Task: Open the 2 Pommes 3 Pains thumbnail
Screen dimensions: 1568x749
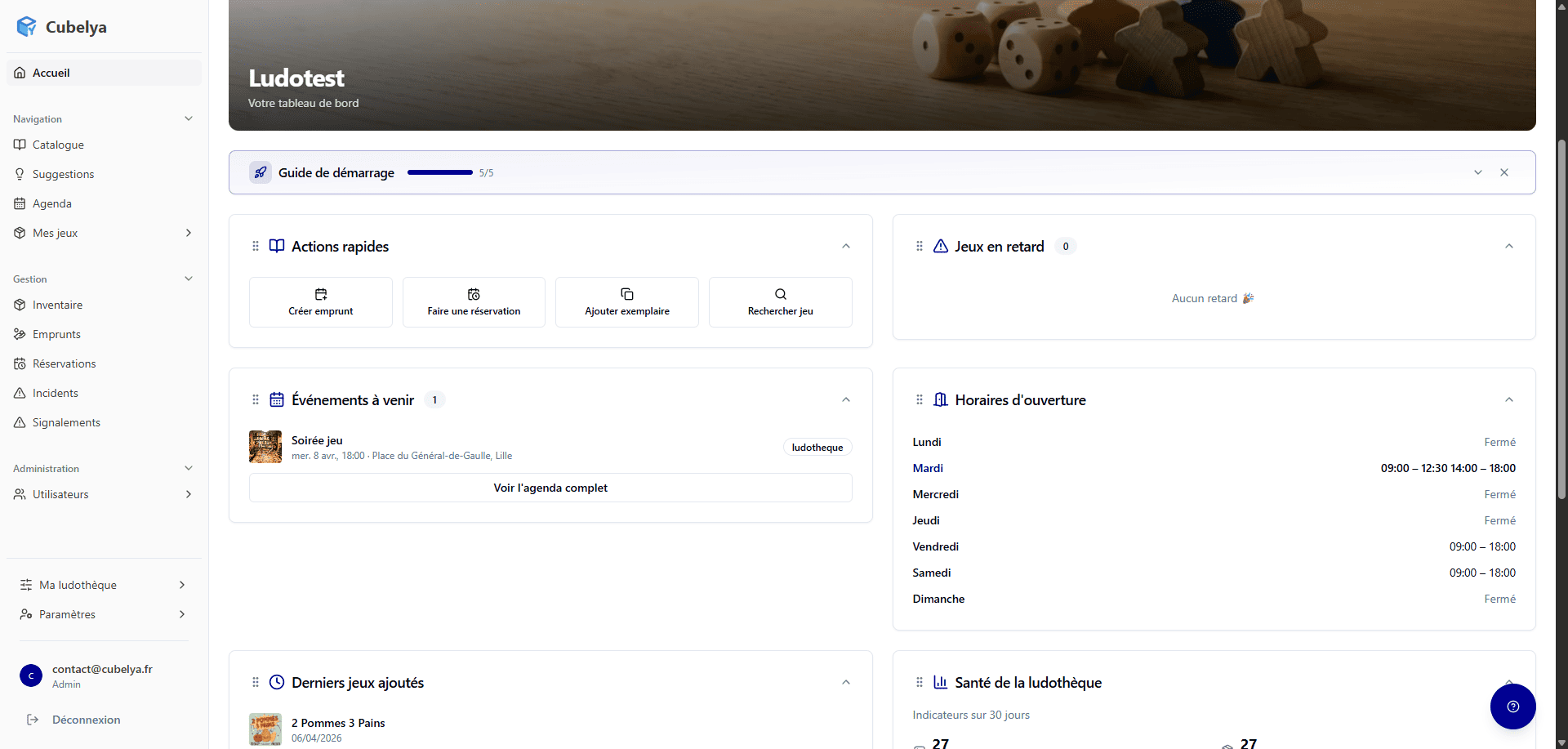Action: pyautogui.click(x=265, y=729)
